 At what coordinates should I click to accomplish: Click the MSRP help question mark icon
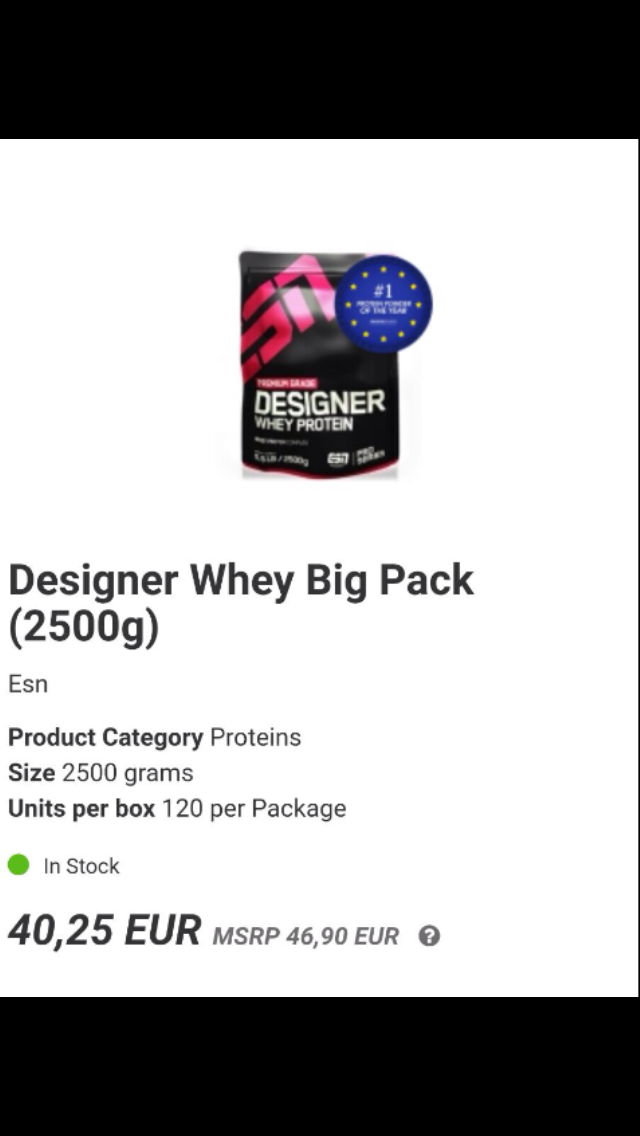[x=429, y=937]
